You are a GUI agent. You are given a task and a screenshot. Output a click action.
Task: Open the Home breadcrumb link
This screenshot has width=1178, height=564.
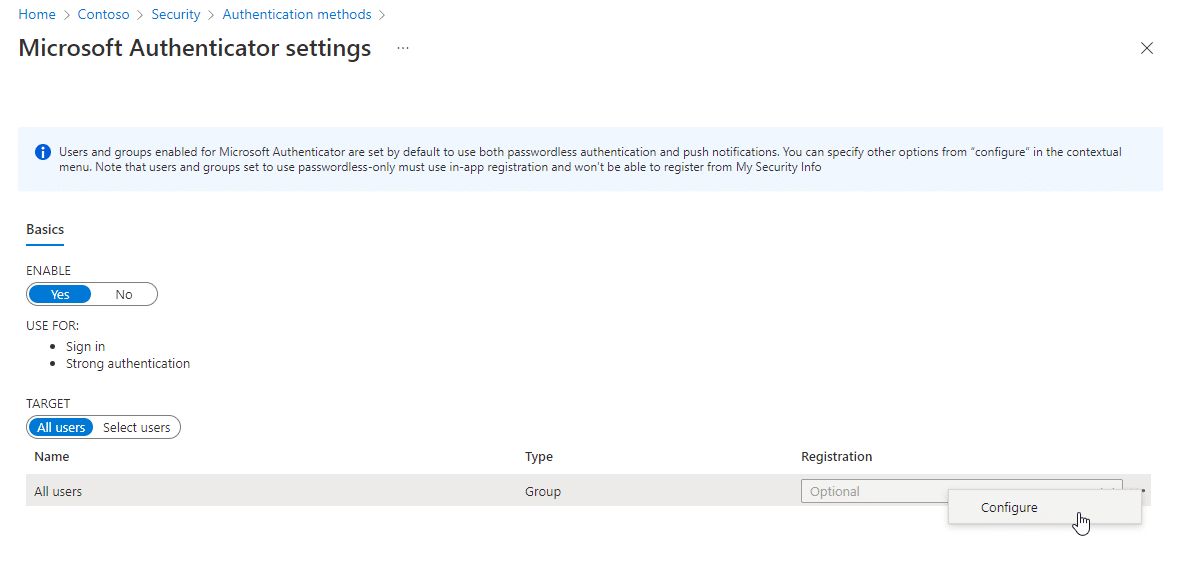tap(37, 14)
